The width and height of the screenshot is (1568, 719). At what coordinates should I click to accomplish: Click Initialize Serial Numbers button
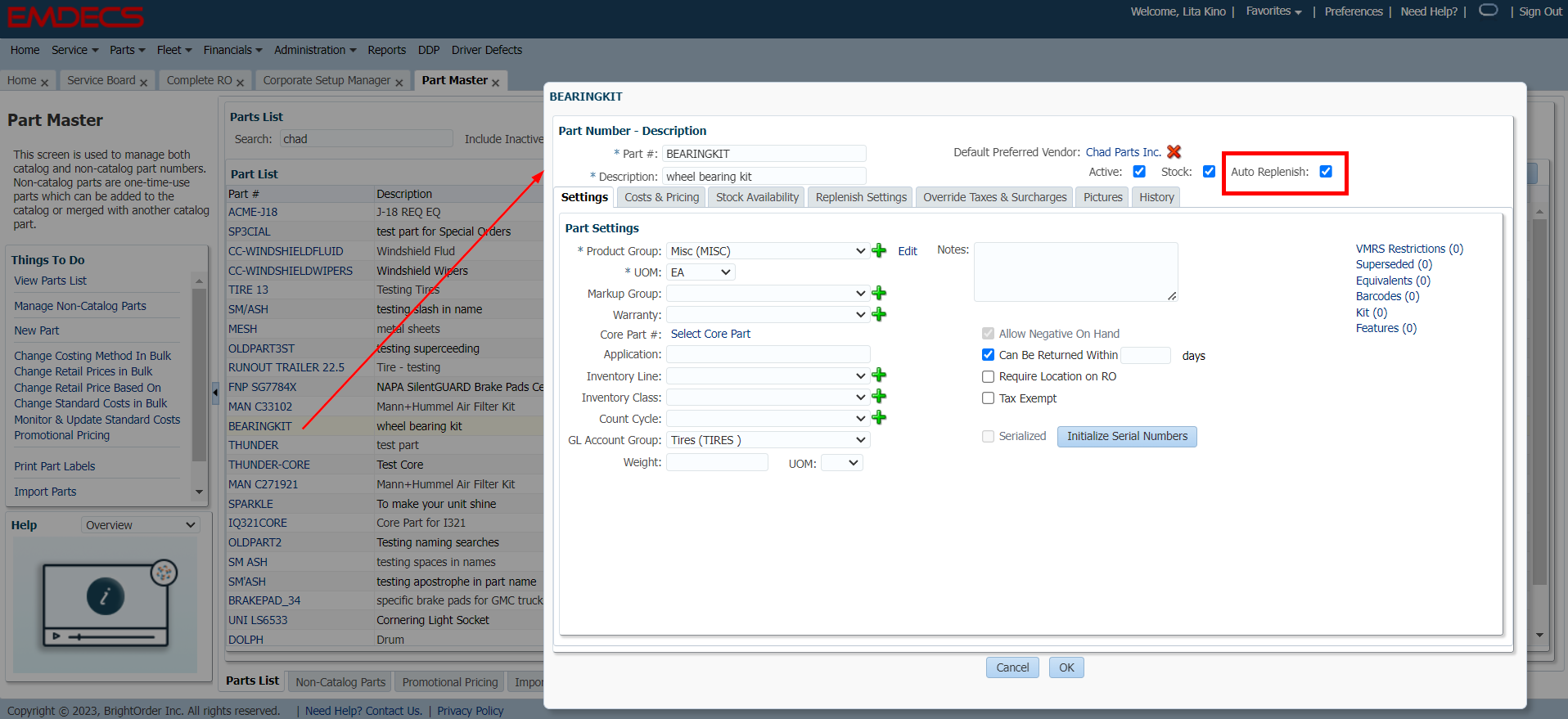(x=1127, y=437)
